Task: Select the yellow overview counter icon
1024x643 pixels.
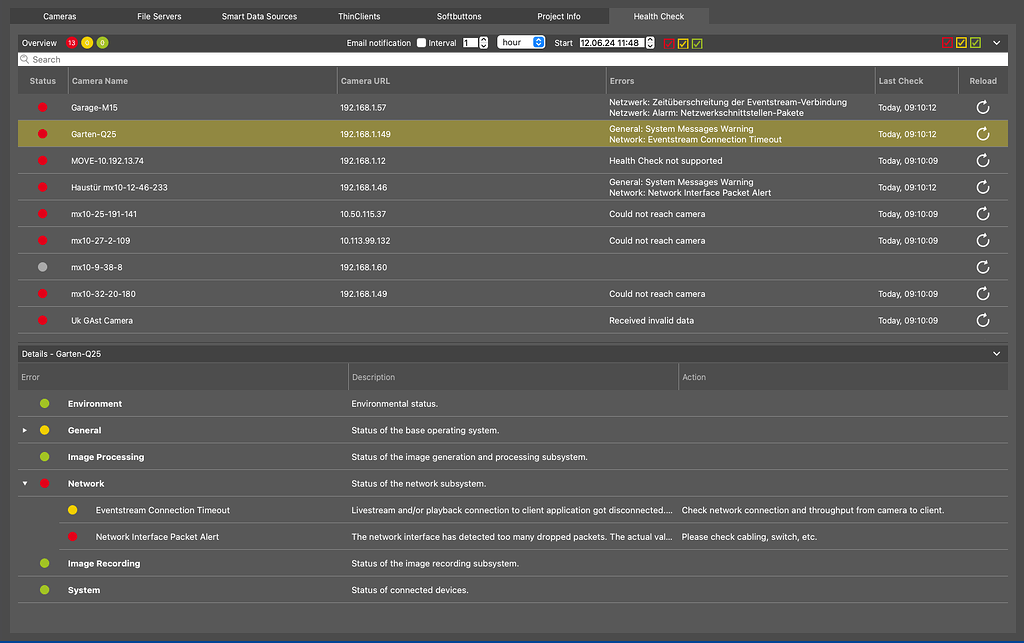Action: (87, 43)
